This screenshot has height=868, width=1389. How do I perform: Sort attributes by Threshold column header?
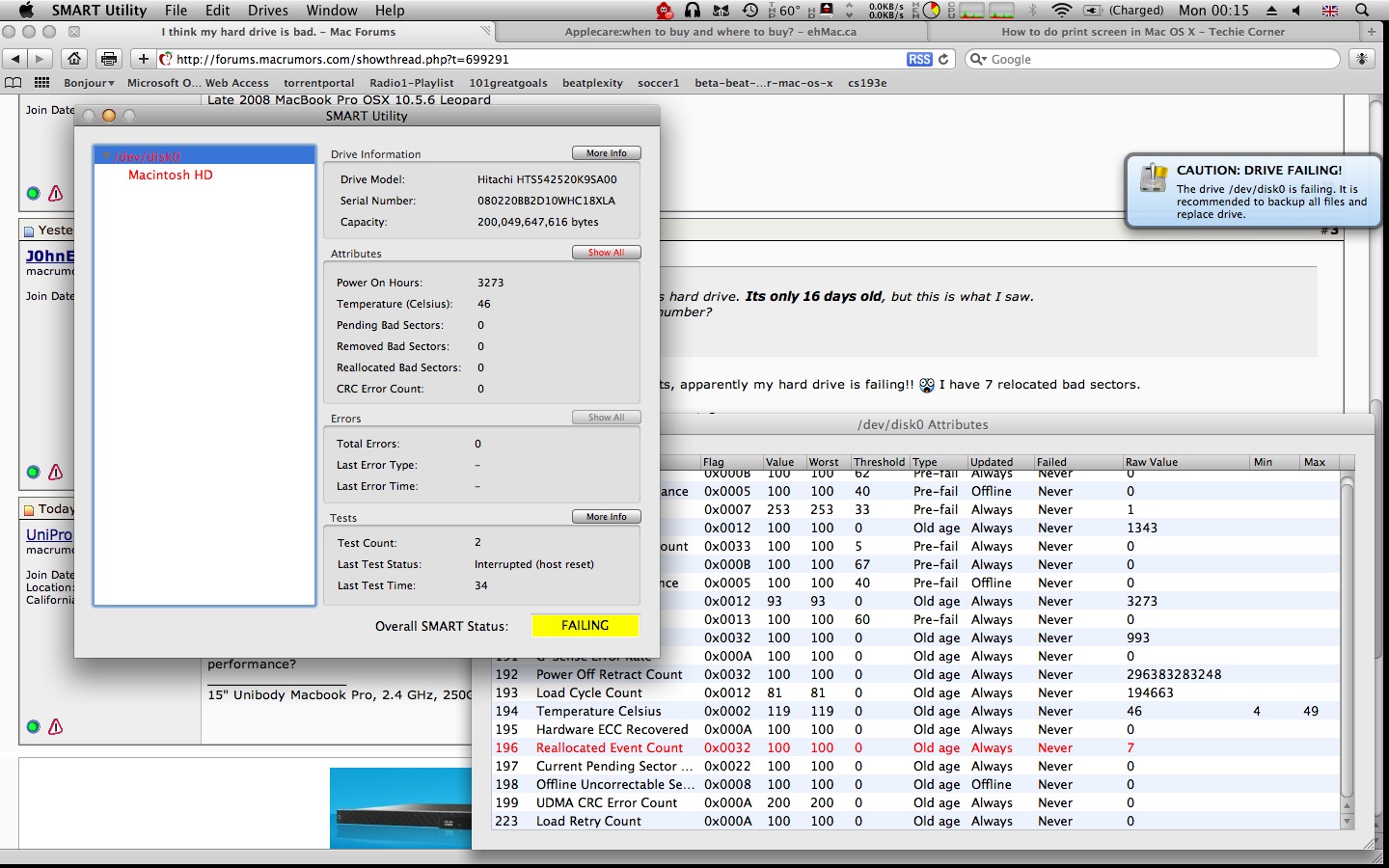(x=879, y=462)
